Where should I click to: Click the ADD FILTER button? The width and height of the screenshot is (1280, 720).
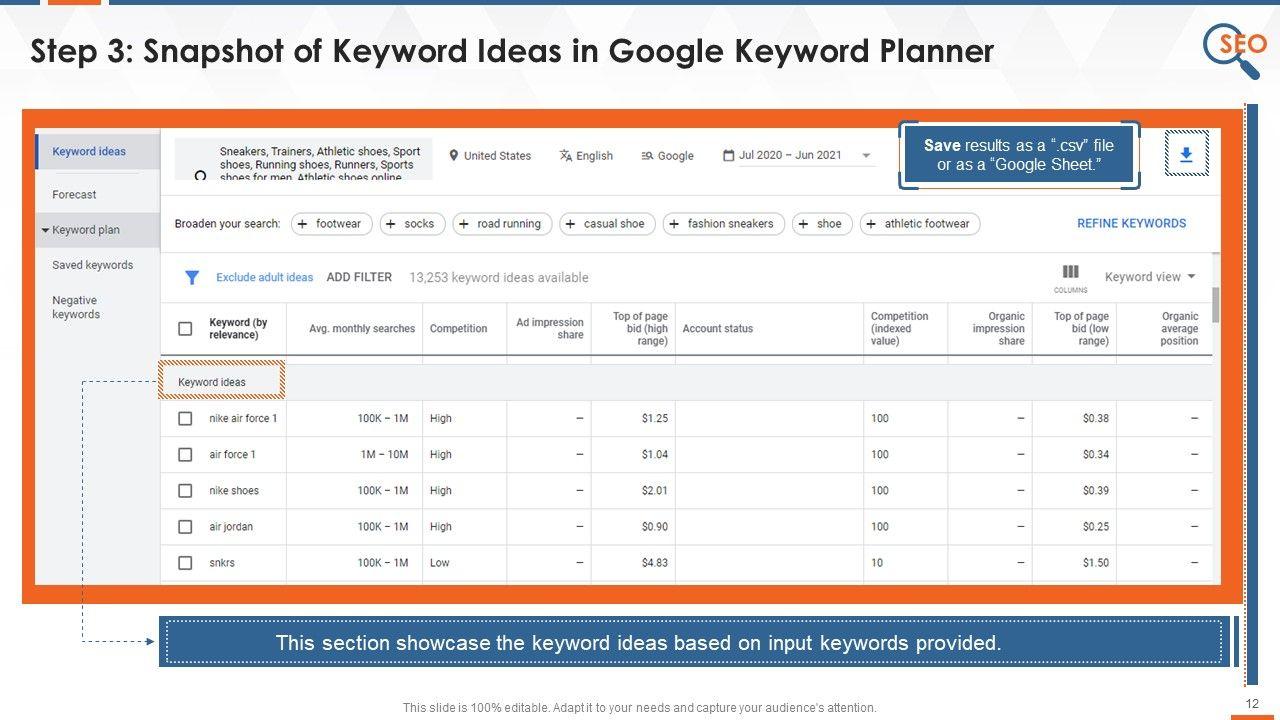point(359,277)
